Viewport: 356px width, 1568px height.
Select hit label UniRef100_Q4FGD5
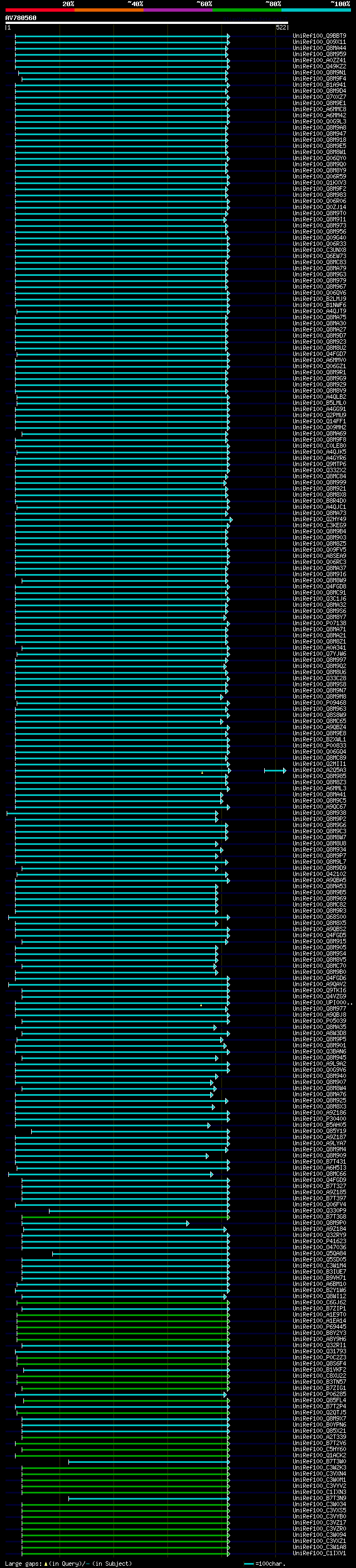click(x=319, y=936)
